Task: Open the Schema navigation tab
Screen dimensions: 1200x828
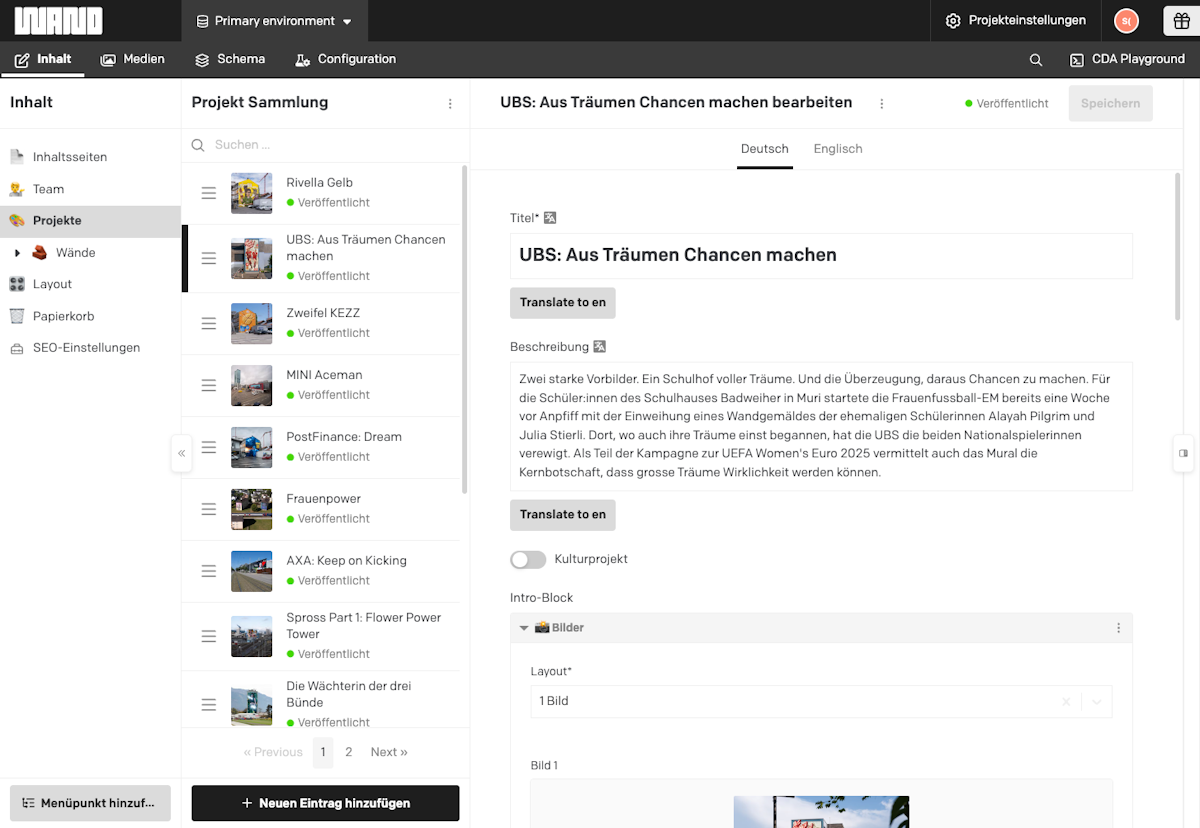Action: coord(230,60)
